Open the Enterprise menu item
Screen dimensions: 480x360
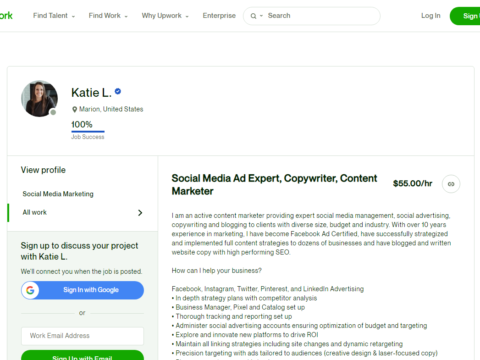pyautogui.click(x=219, y=16)
